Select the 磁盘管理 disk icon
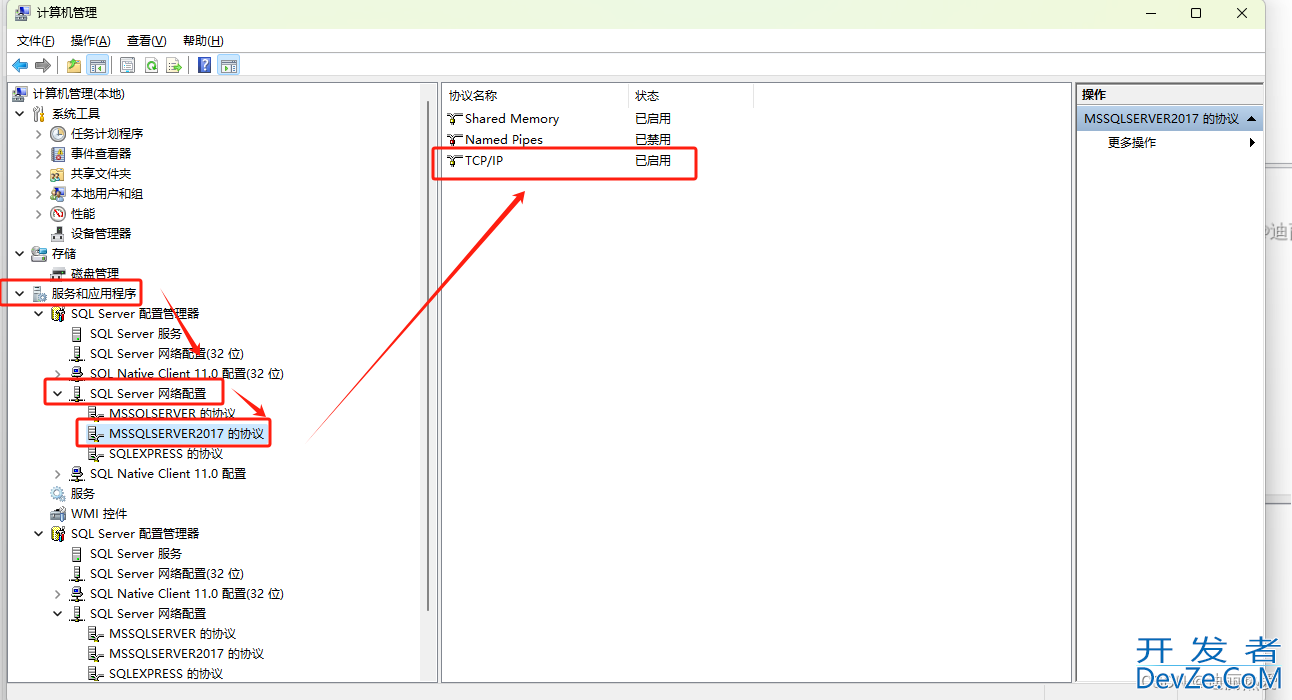This screenshot has width=1292, height=700. coord(59,273)
